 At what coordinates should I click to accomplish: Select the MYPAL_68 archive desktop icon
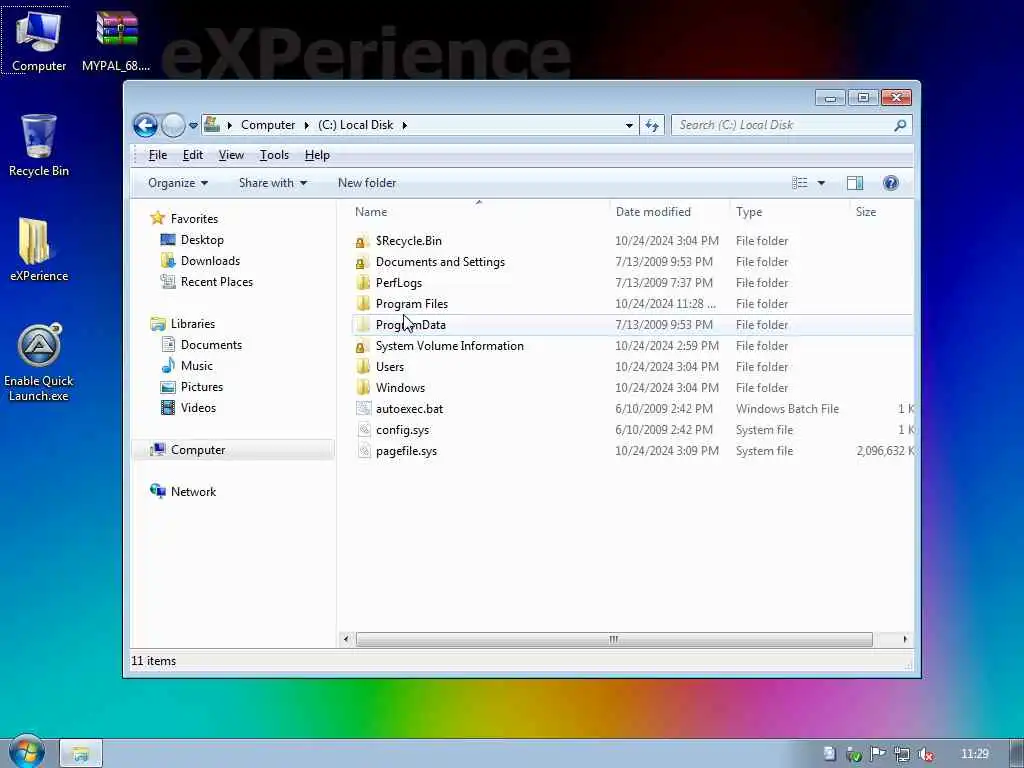click(116, 40)
